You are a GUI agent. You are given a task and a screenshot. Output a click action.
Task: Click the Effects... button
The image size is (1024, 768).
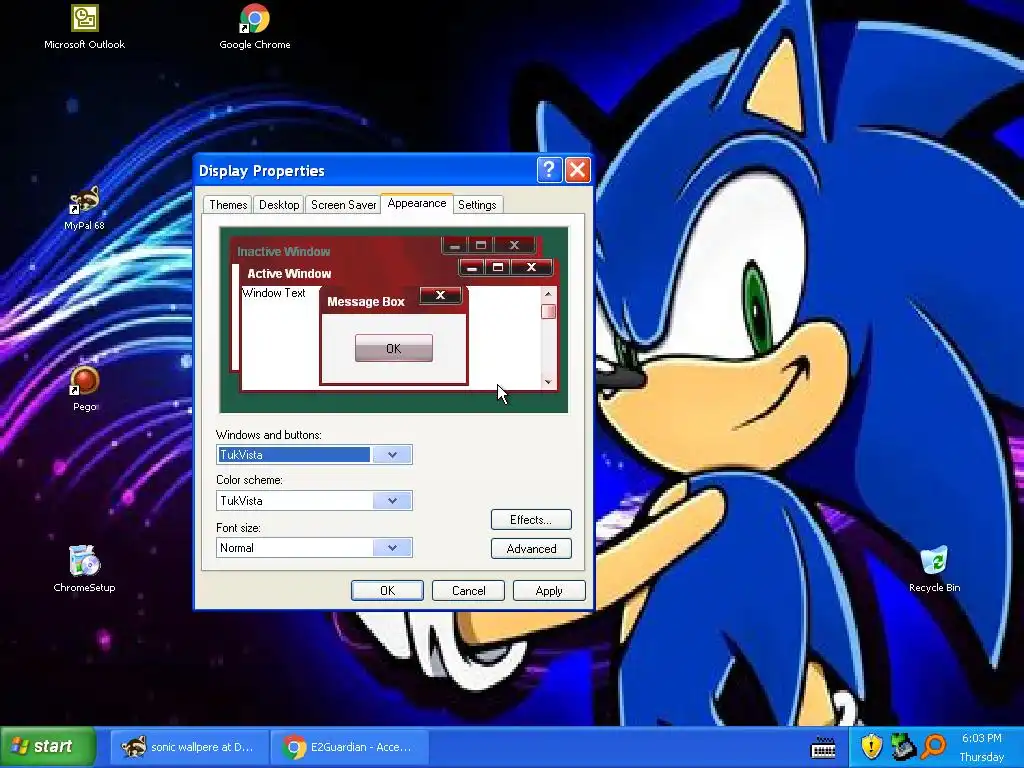531,520
